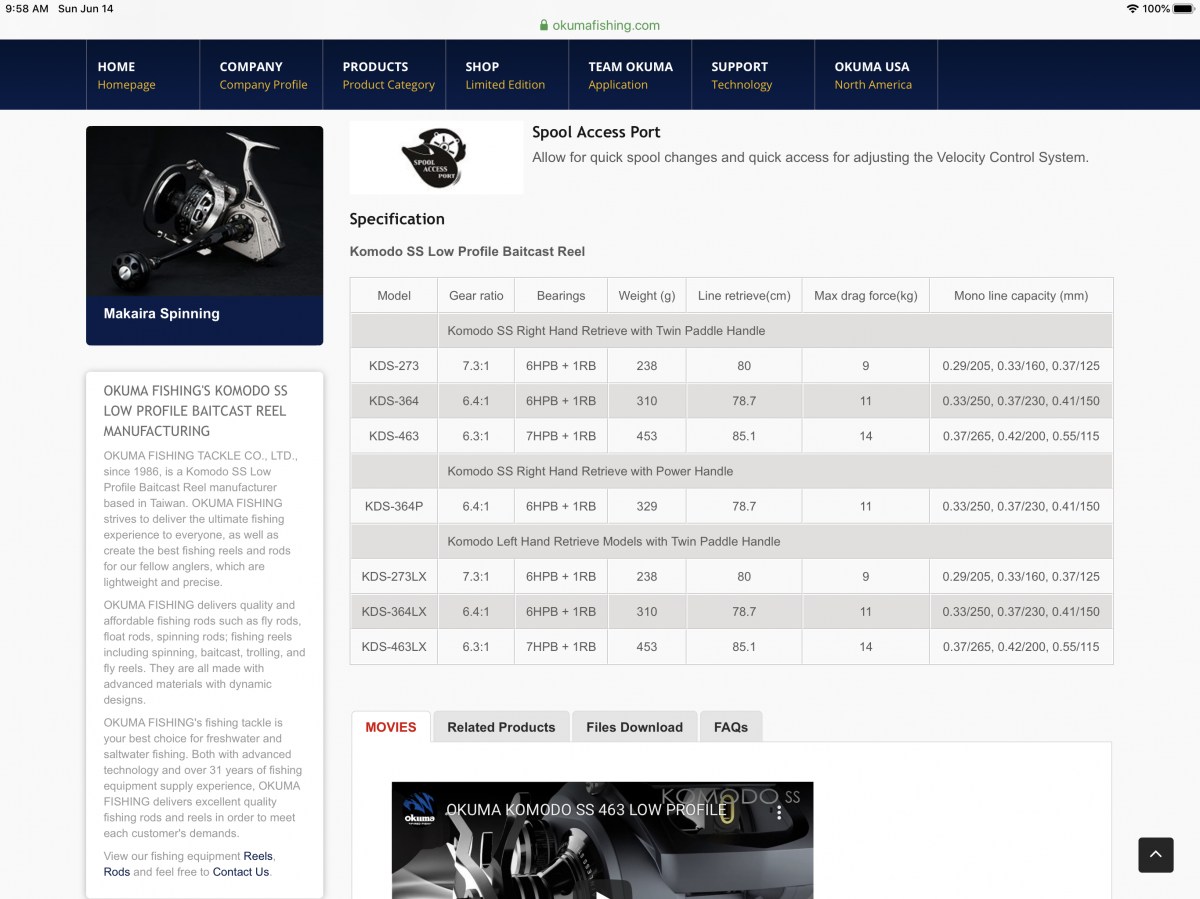Image resolution: width=1200 pixels, height=899 pixels.
Task: Click the KDS-364 model cell
Action: click(x=394, y=401)
